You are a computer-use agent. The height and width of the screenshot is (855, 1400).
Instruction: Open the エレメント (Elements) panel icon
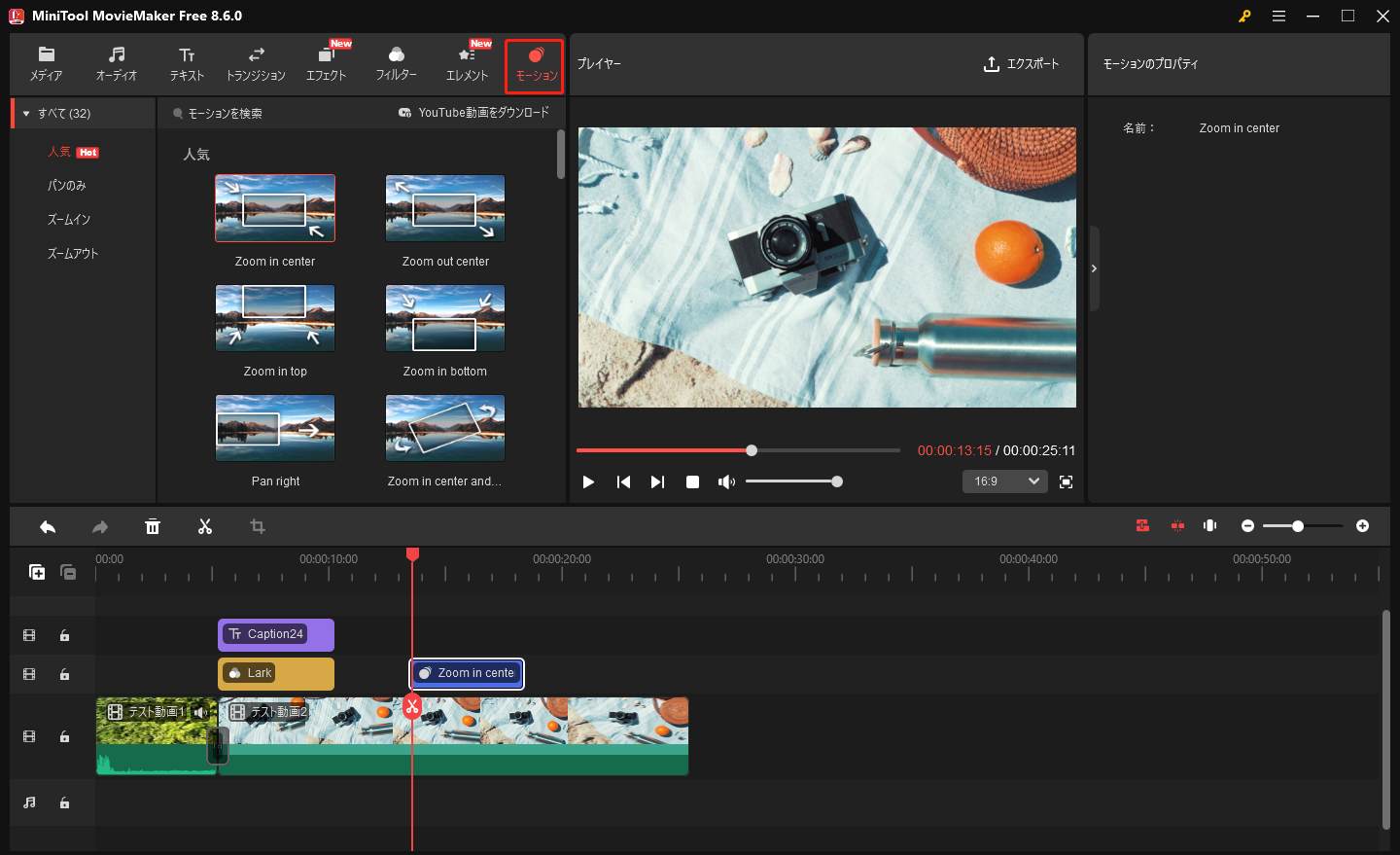point(466,64)
